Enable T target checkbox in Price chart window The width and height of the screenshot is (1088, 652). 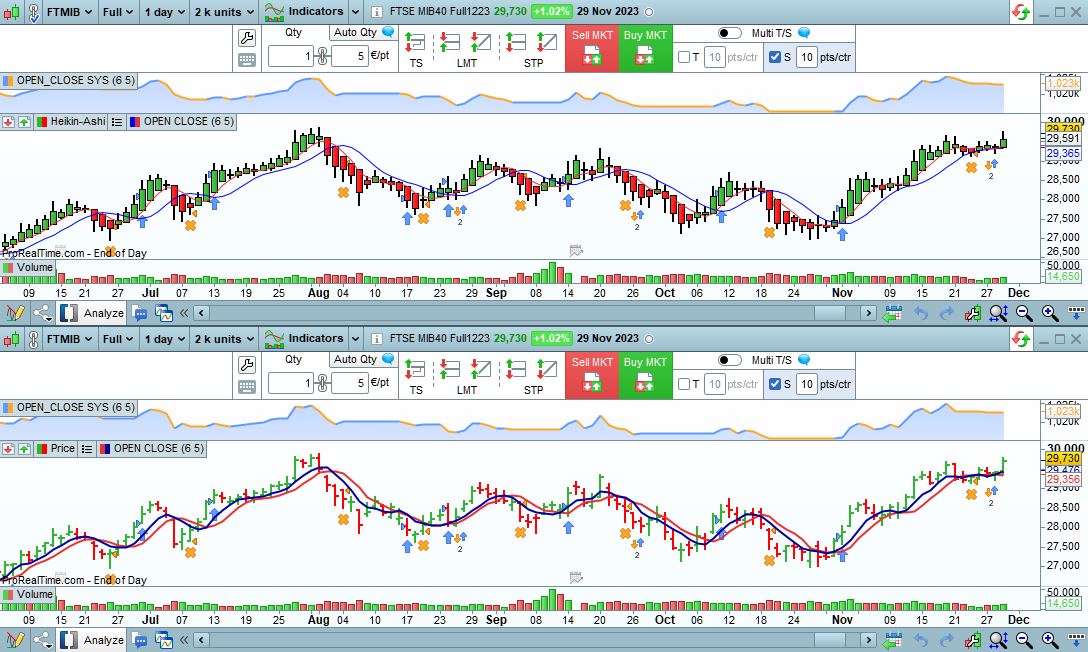[684, 384]
